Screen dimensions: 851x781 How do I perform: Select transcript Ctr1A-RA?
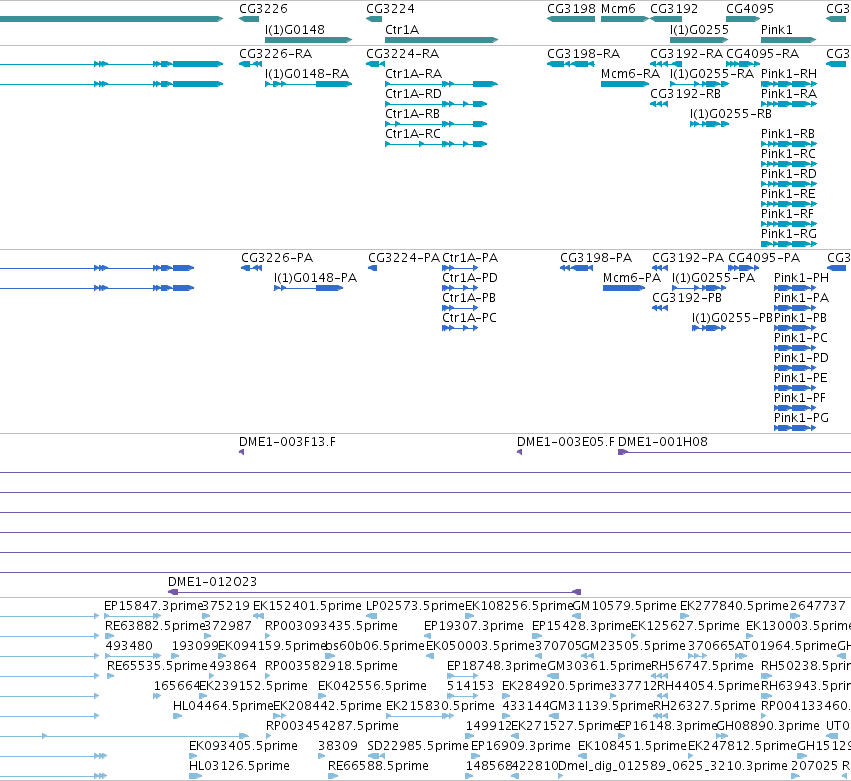(x=414, y=74)
